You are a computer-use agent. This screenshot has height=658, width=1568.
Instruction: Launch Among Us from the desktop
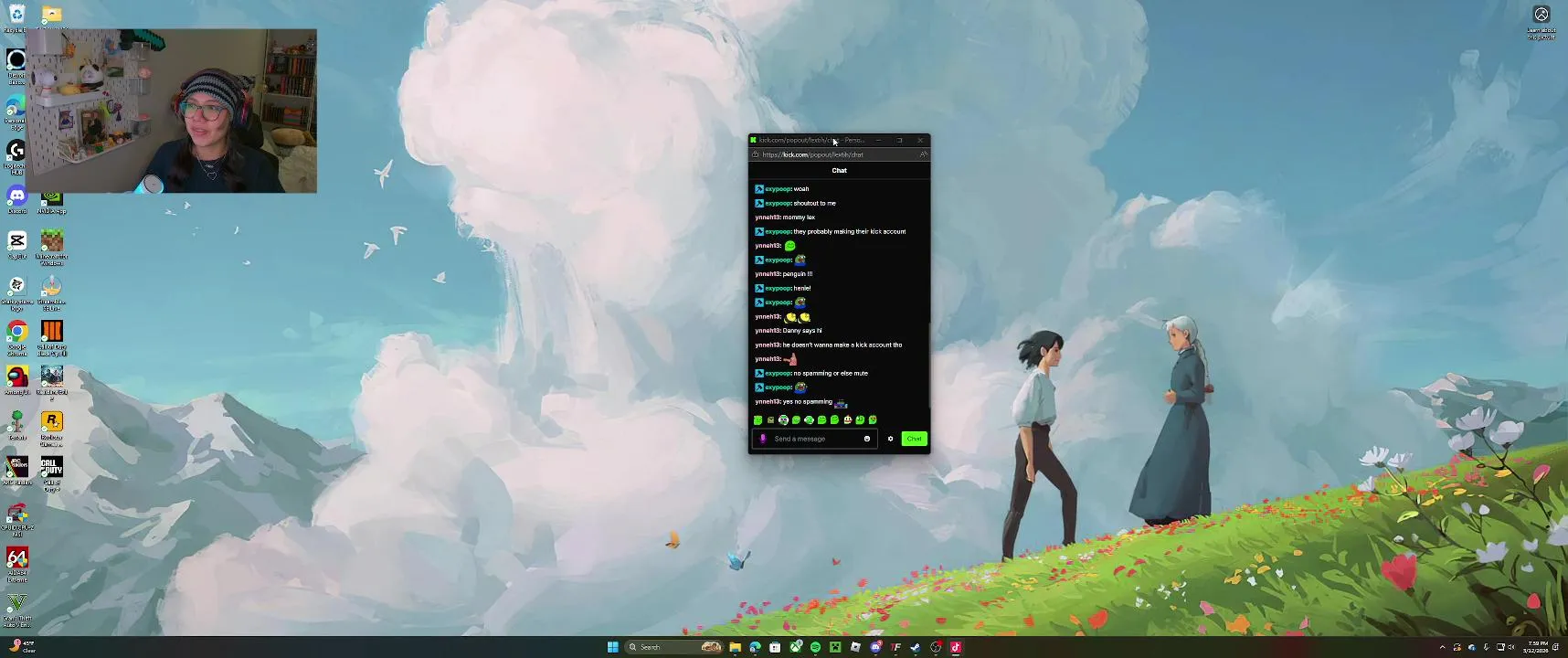point(16,380)
